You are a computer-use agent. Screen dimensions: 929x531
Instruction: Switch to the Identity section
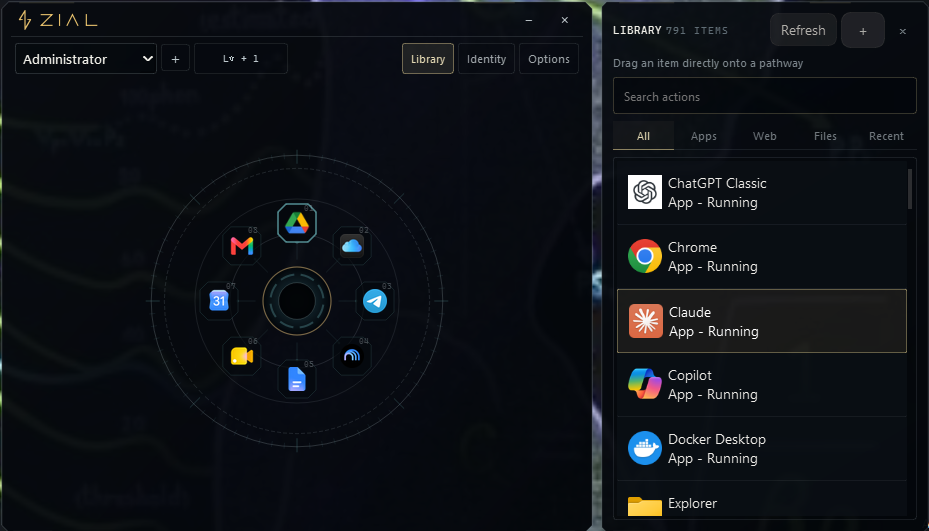click(x=486, y=59)
